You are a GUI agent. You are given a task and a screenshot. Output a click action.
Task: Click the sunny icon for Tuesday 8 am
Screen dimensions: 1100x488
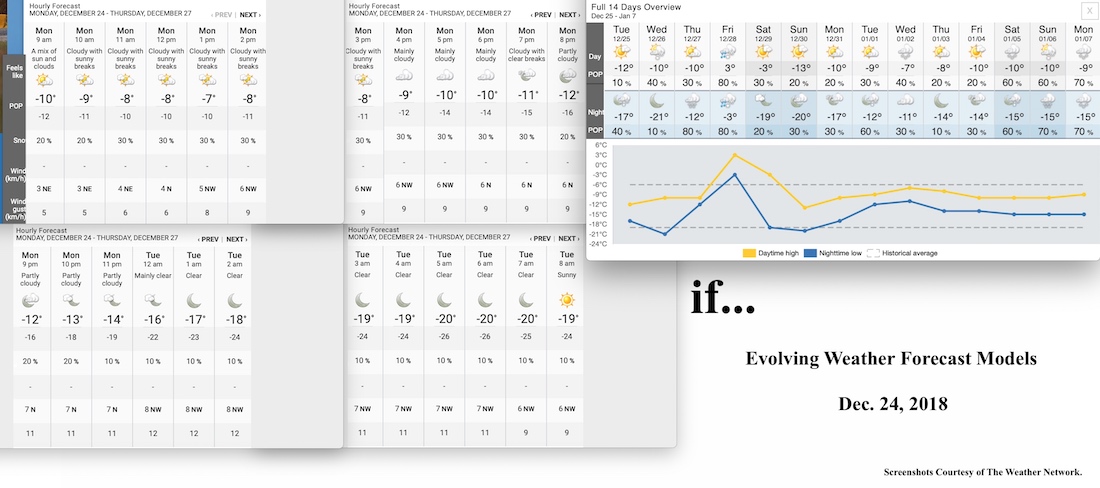[567, 300]
